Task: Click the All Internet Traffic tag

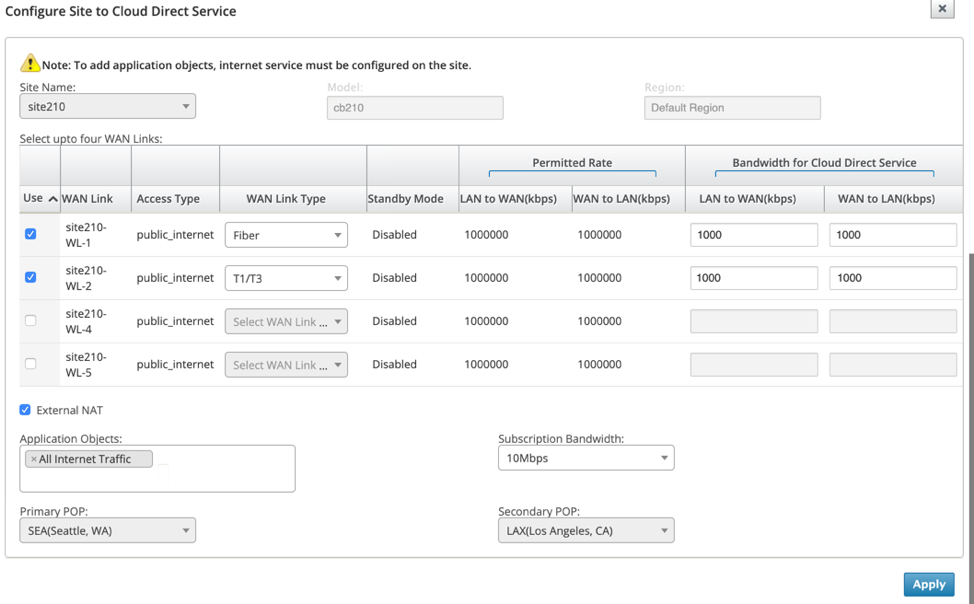Action: (x=89, y=459)
